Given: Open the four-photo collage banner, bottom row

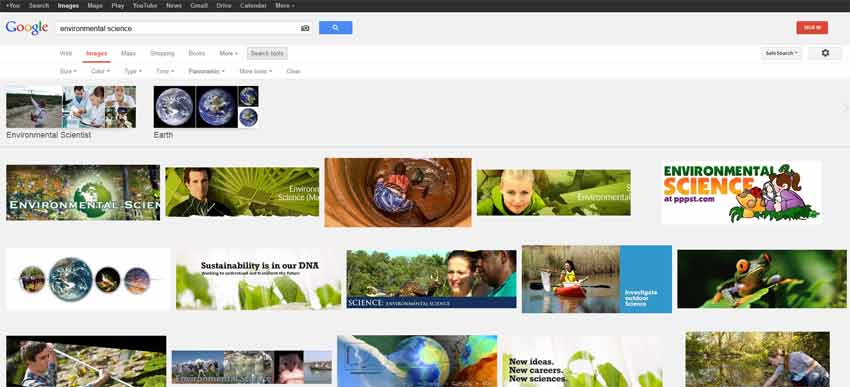Looking at the screenshot, I should [252, 367].
